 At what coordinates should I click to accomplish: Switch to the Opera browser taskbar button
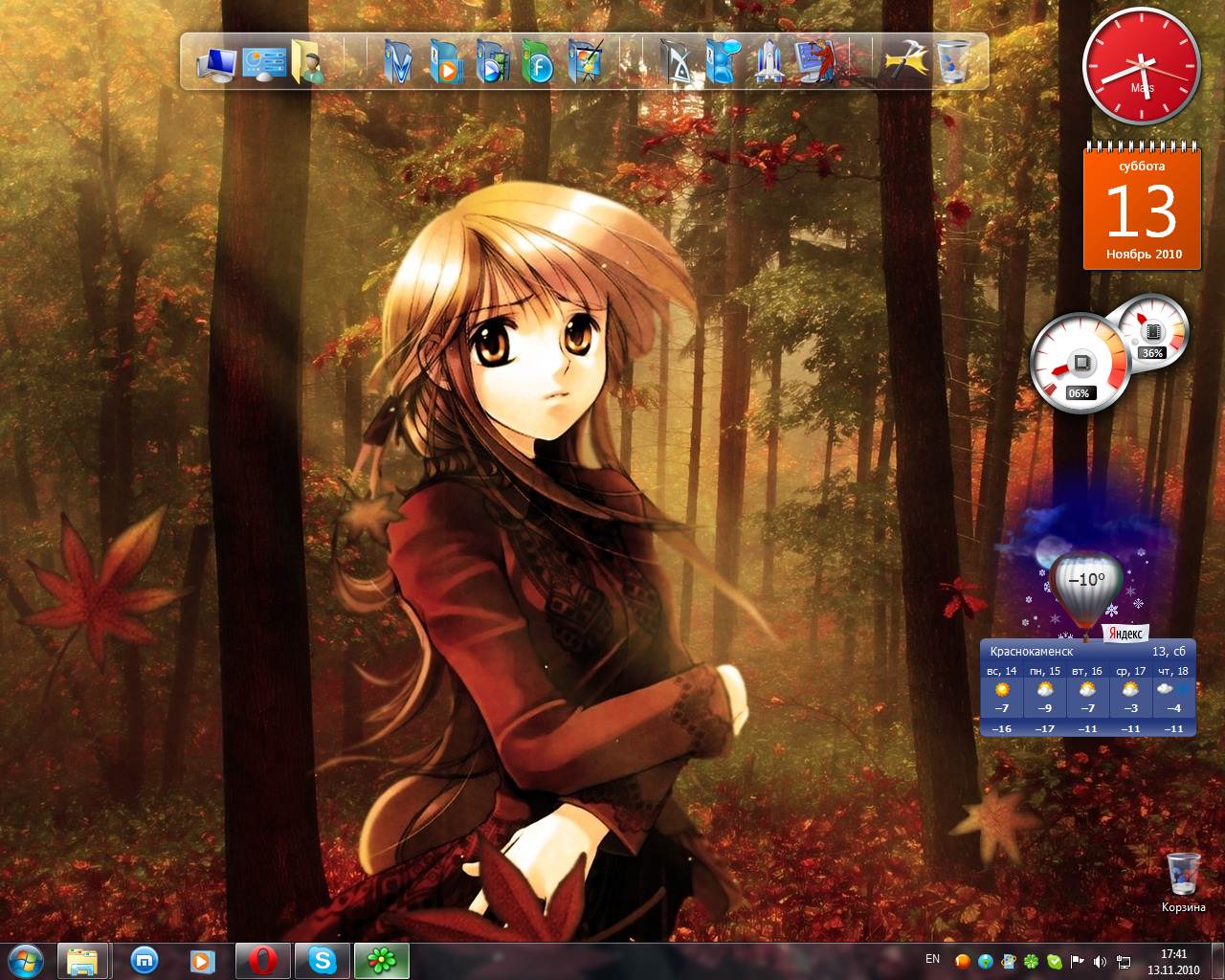[263, 961]
